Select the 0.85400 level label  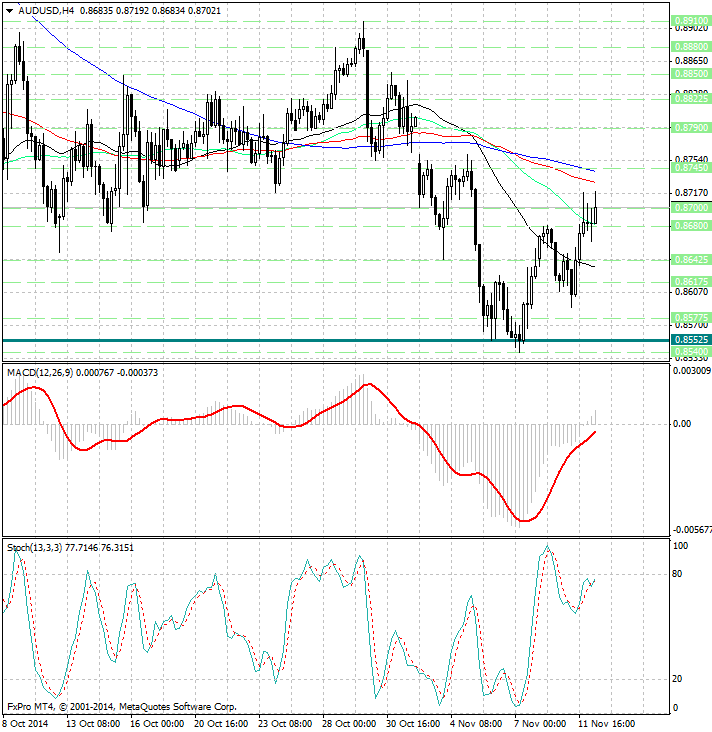[691, 351]
